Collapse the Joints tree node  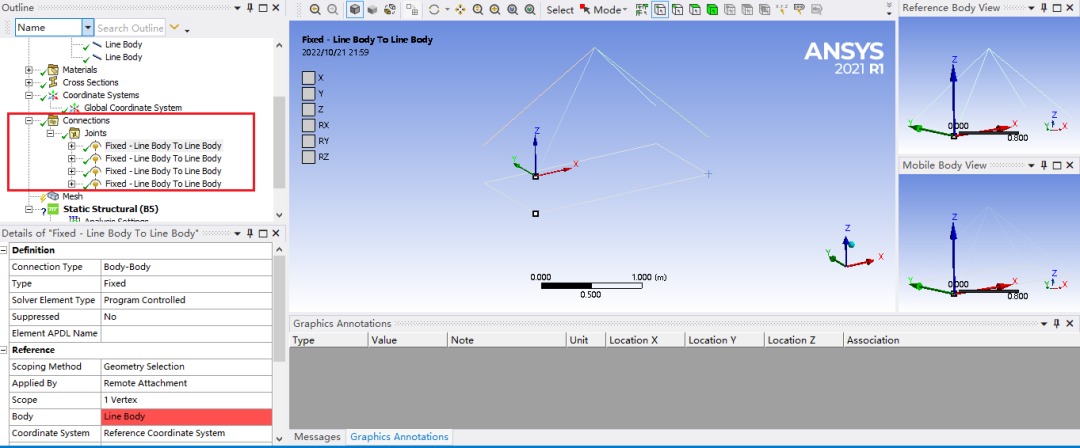coord(50,133)
